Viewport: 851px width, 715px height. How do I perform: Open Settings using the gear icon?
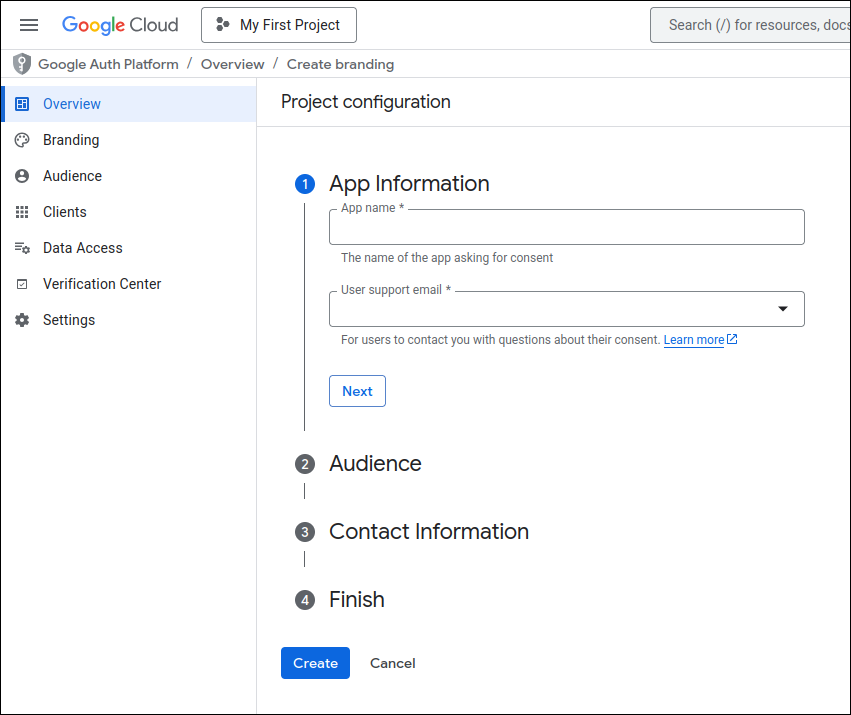pyautogui.click(x=21, y=319)
